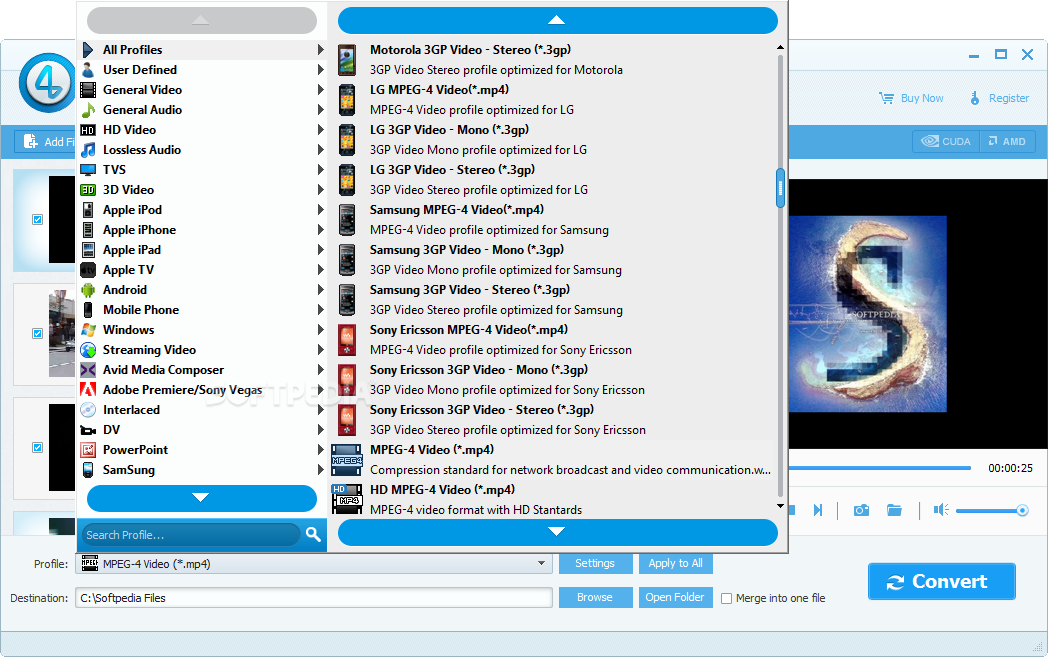The image size is (1048, 657).
Task: Open the Settings button
Action: [x=596, y=563]
